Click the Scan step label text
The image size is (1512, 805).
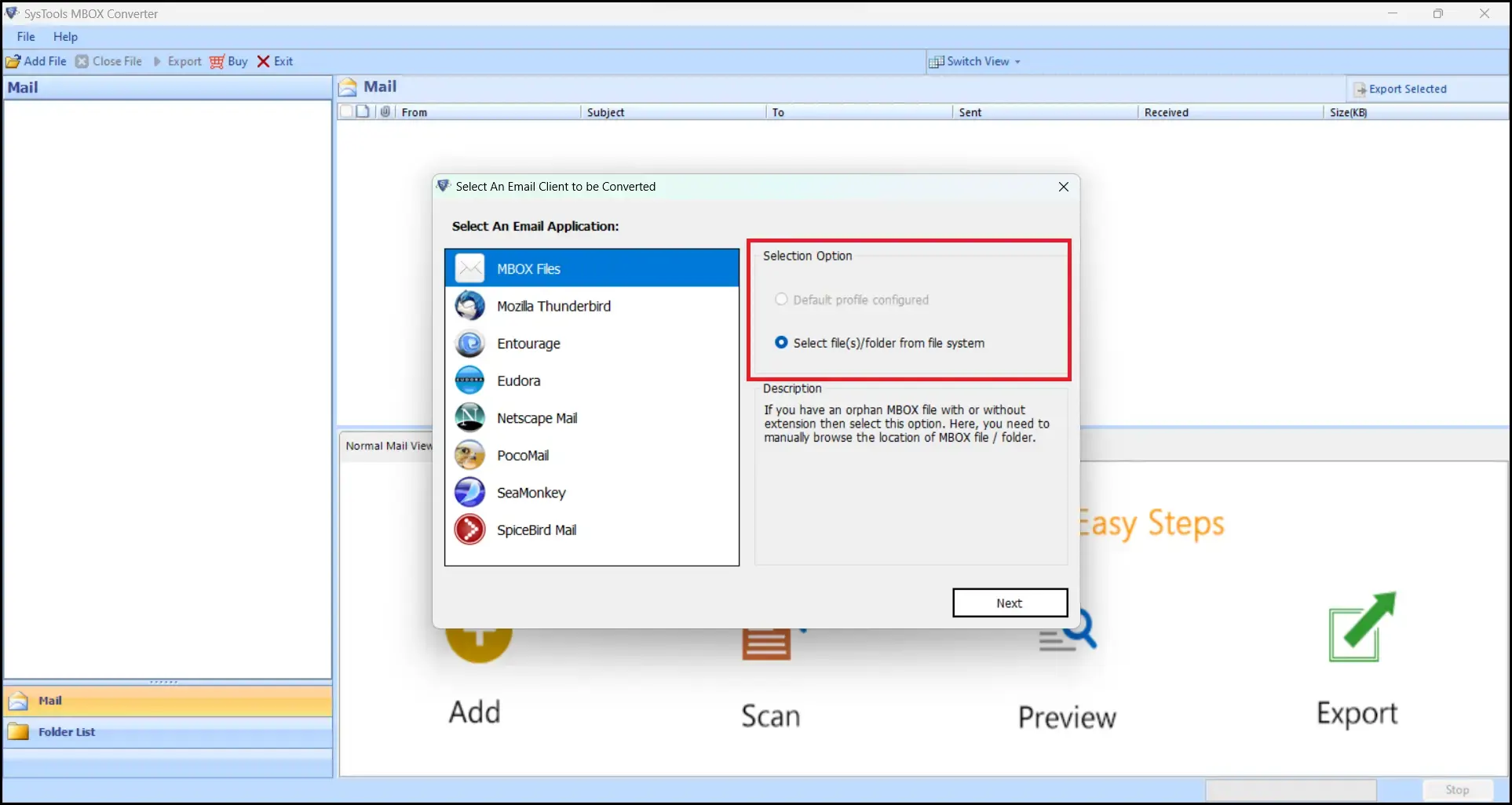coord(770,716)
